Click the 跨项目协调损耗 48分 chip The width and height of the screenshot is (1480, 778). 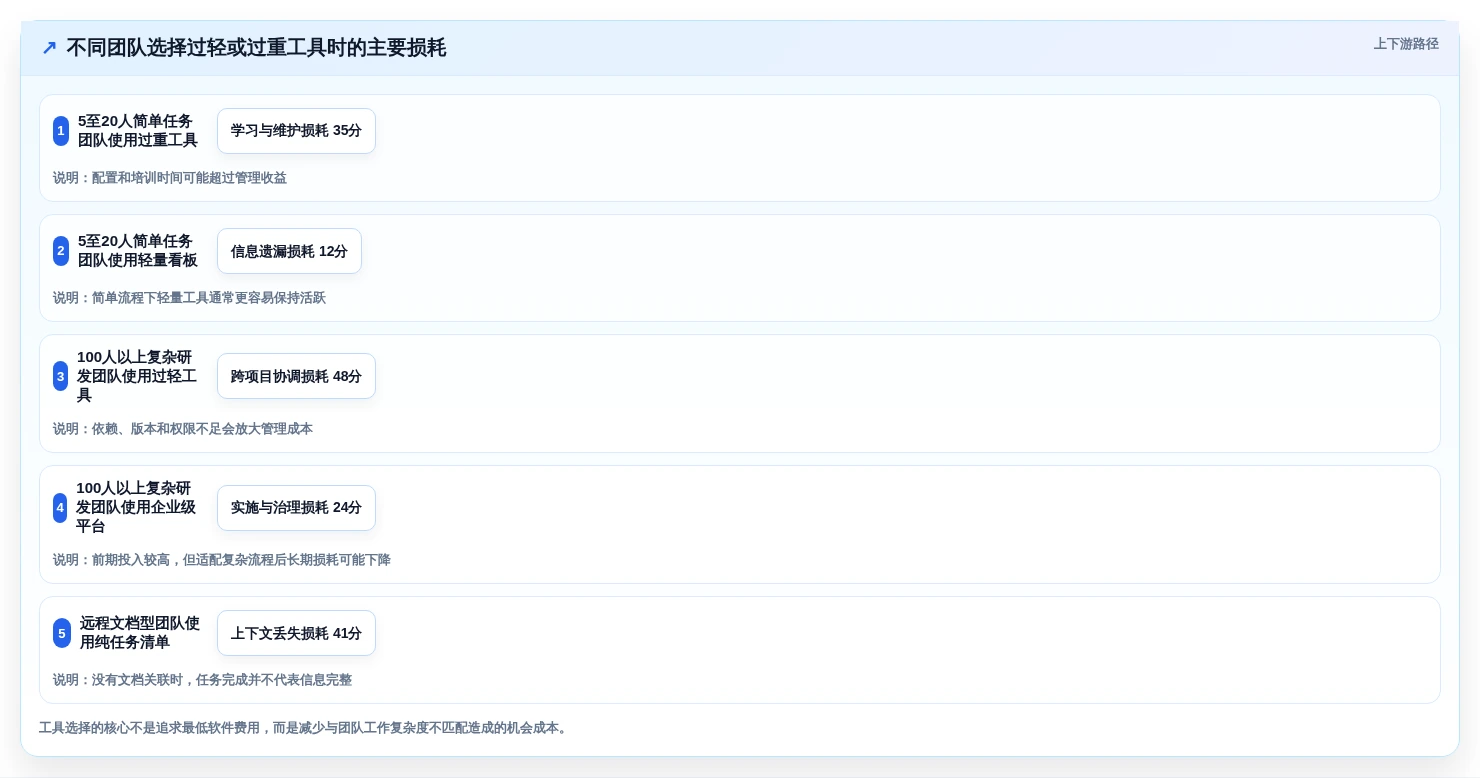click(296, 376)
